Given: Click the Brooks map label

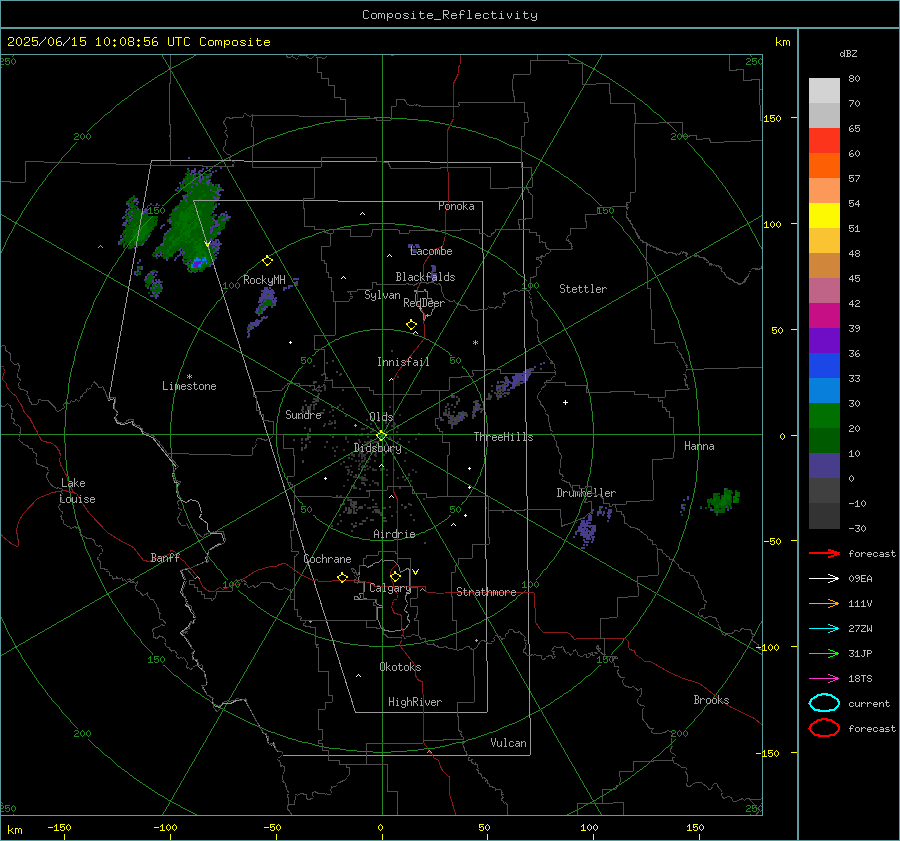Looking at the screenshot, I should point(711,700).
